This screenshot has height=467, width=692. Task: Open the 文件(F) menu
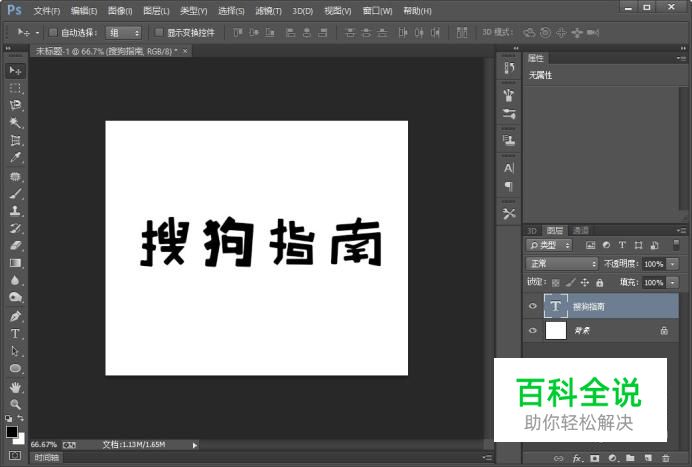47,11
